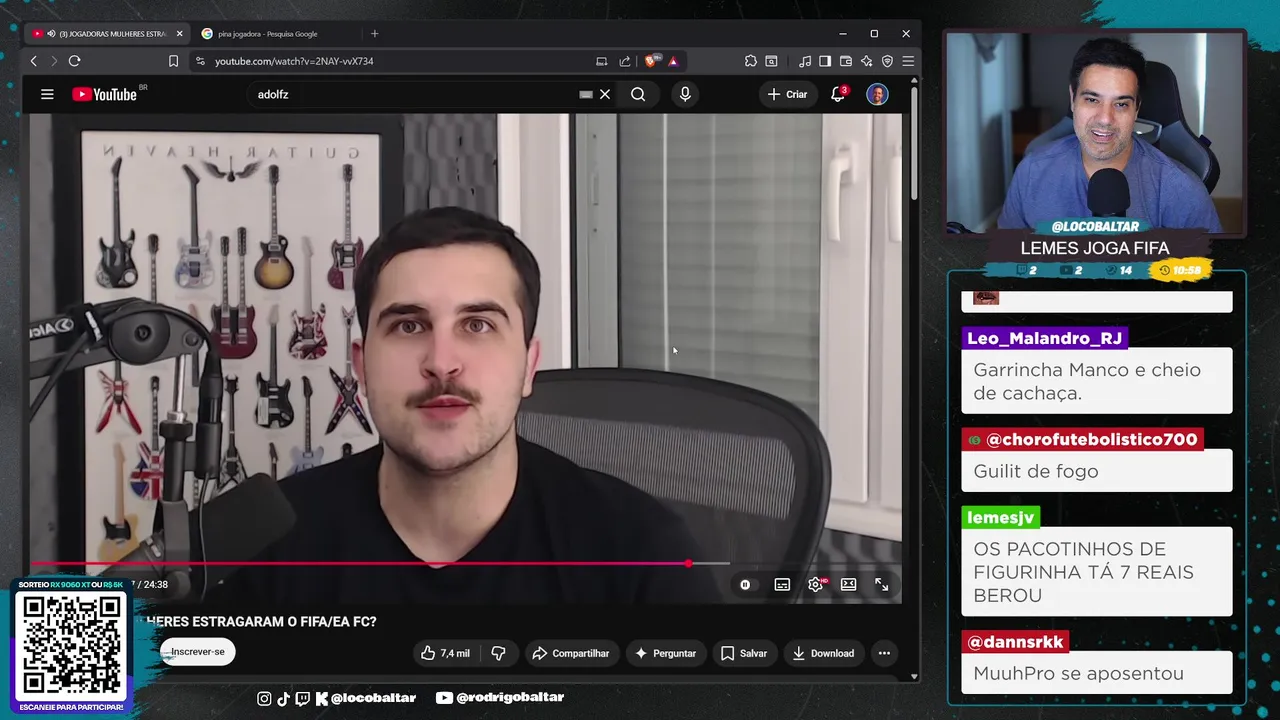Switch to the pina jogadora Google tab

(267, 33)
